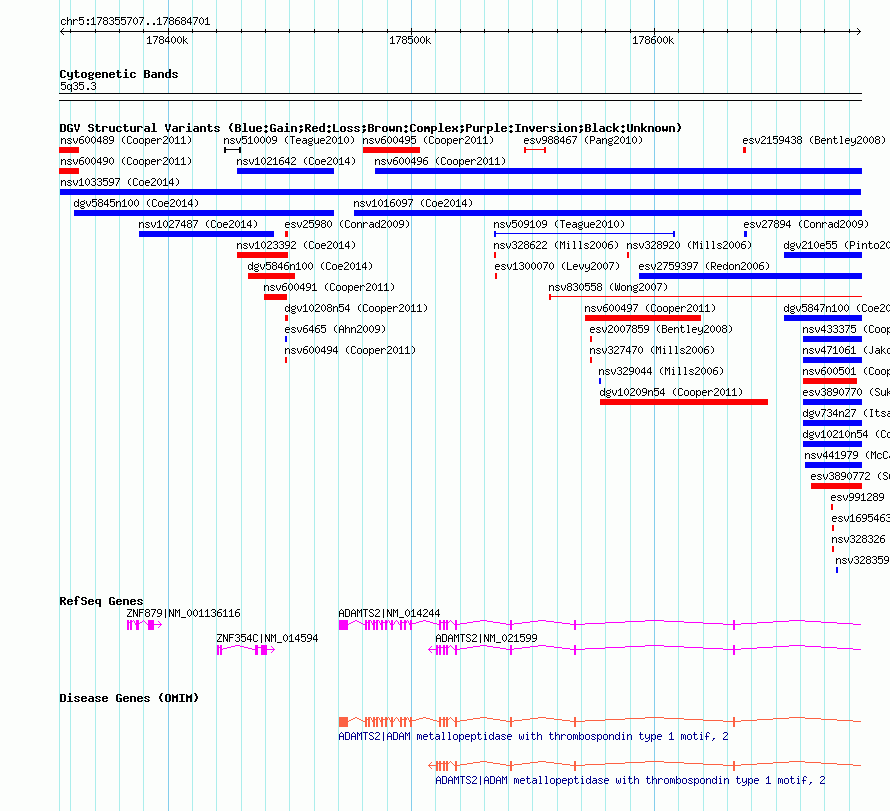Screen dimensions: 890x811
Task: Open ZNF879|NM_001136116 gene label
Action: coord(183,613)
